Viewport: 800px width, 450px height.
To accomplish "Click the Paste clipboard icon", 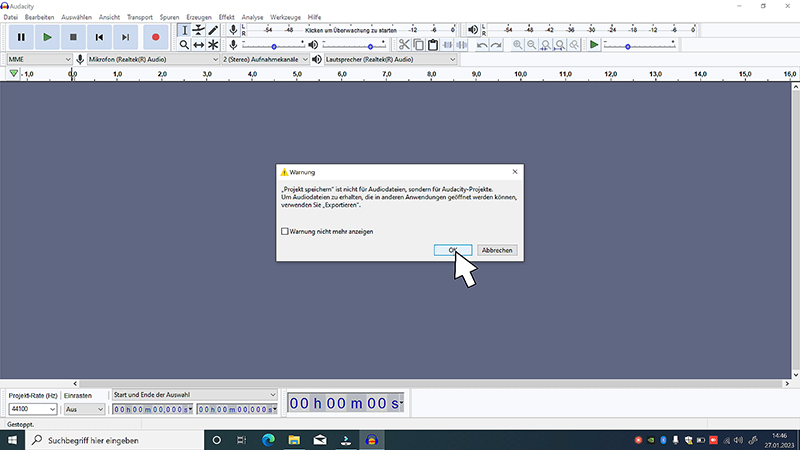I will point(433,45).
